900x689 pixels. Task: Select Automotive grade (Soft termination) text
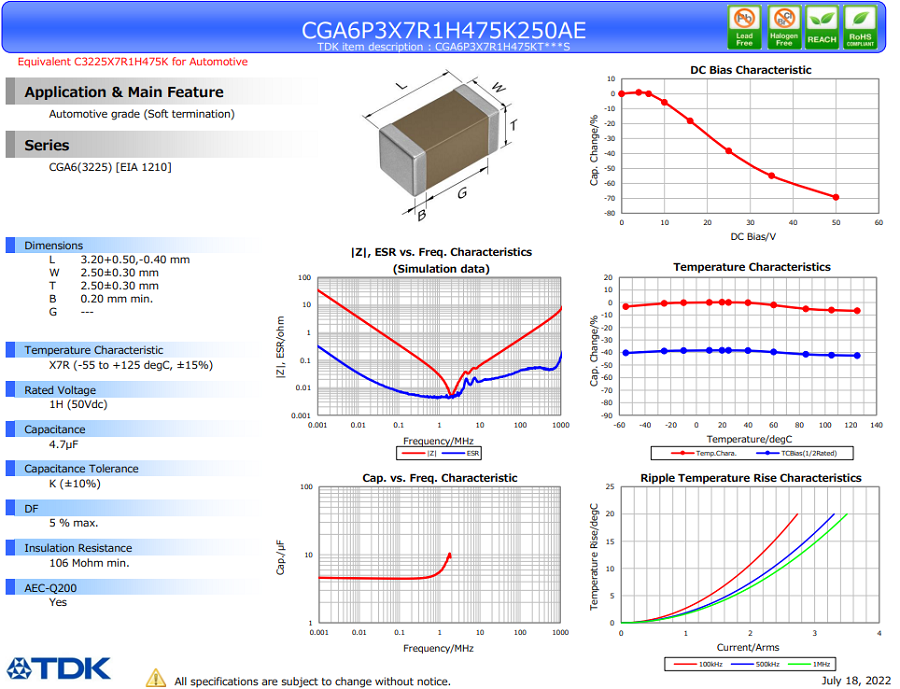coord(142,114)
